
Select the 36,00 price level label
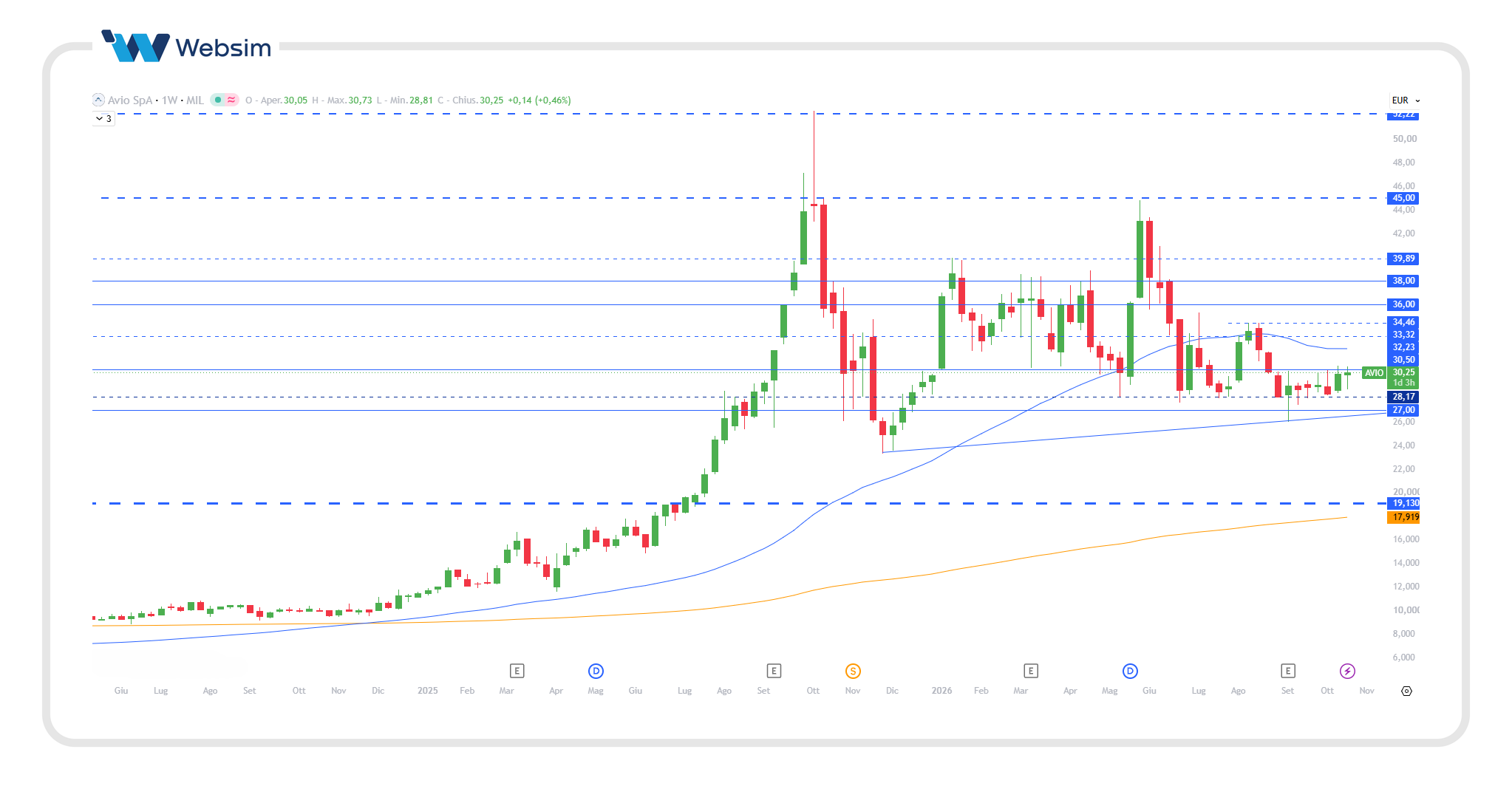click(1403, 304)
